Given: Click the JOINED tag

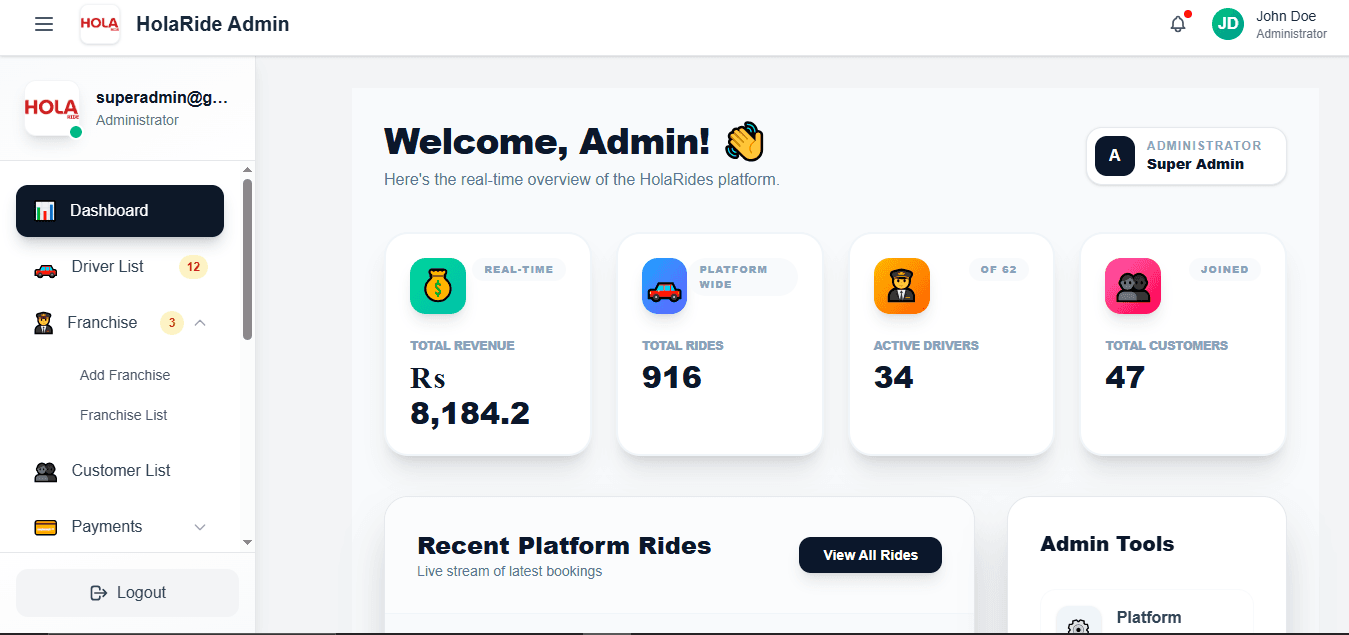Looking at the screenshot, I should 1225,269.
